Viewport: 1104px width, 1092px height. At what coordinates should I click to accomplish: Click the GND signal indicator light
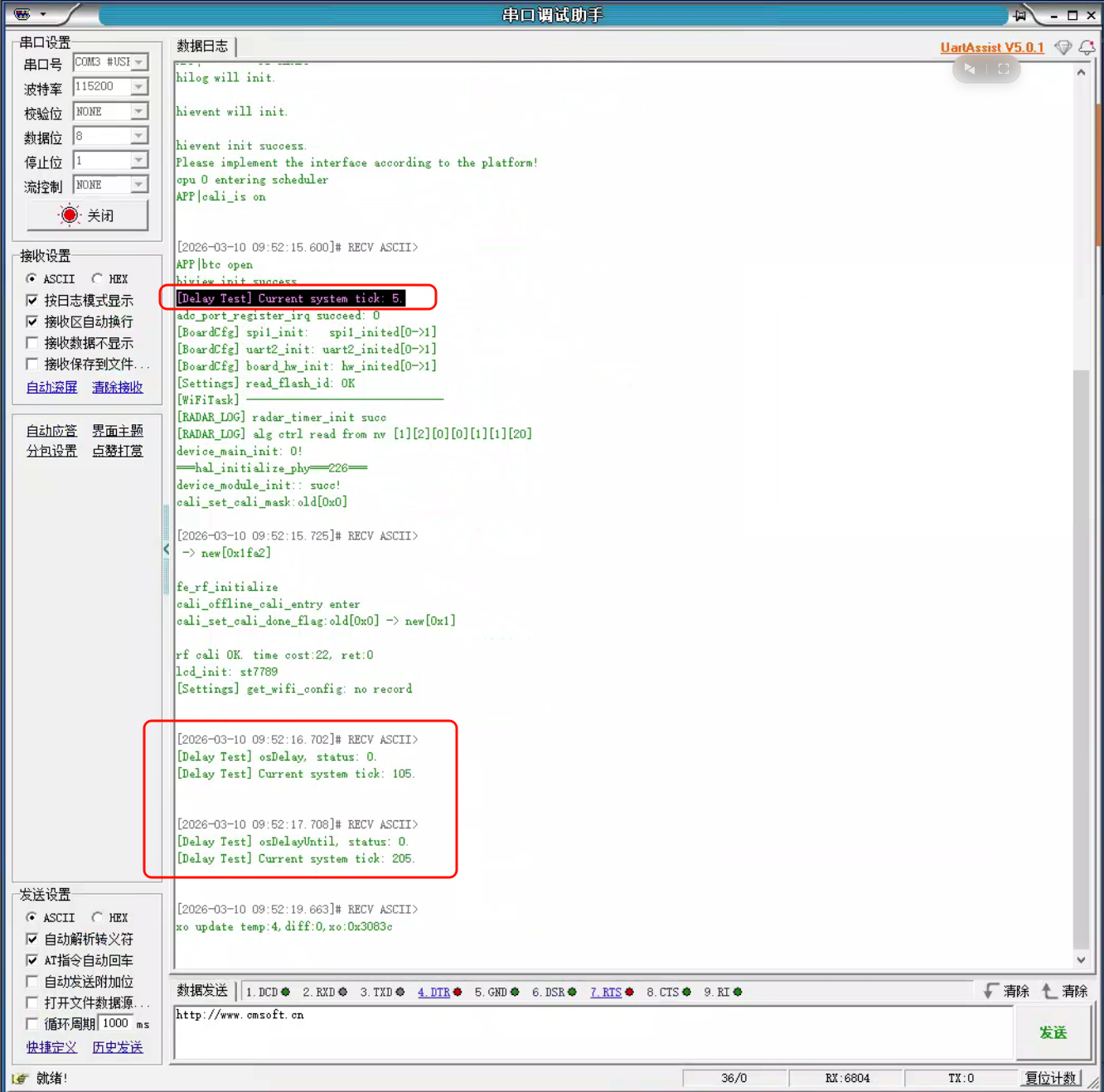tap(515, 992)
